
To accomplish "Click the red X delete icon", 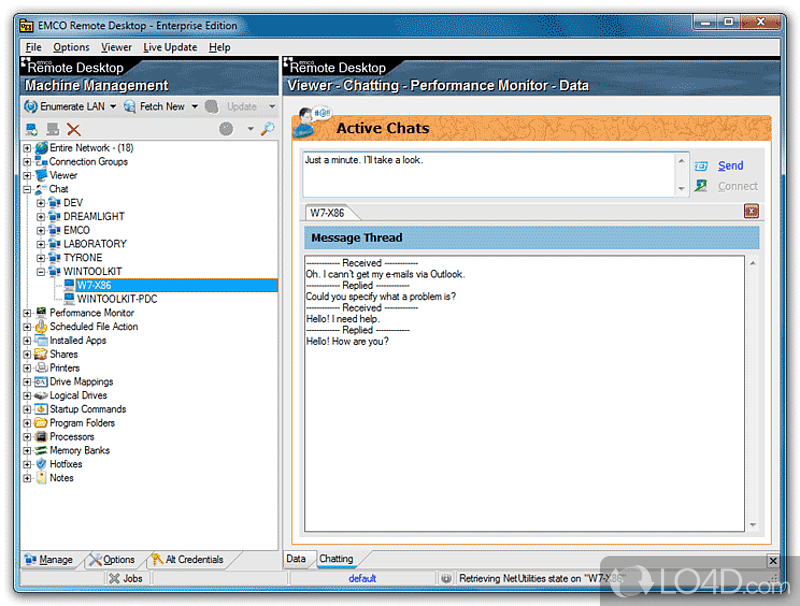I will (x=73, y=129).
